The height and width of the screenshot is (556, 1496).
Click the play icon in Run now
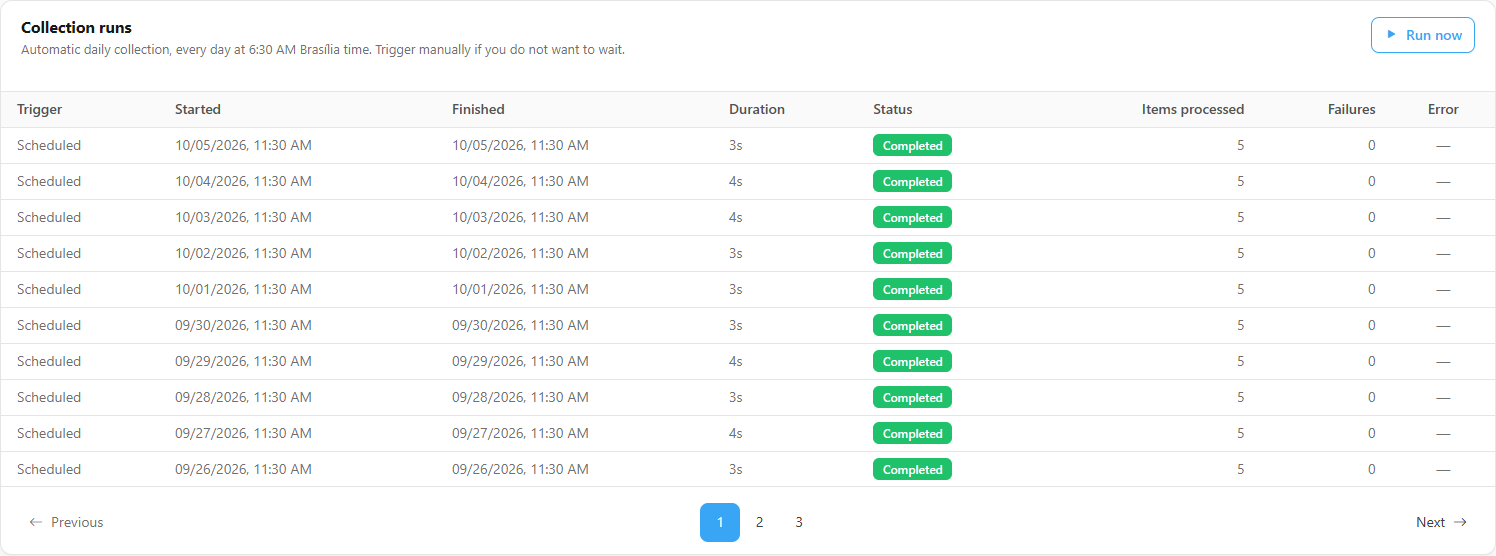point(1391,35)
